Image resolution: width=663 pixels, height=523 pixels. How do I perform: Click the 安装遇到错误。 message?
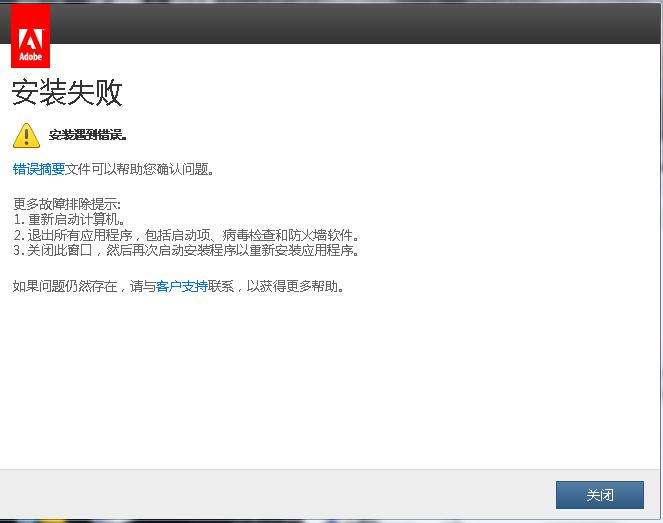click(x=88, y=135)
